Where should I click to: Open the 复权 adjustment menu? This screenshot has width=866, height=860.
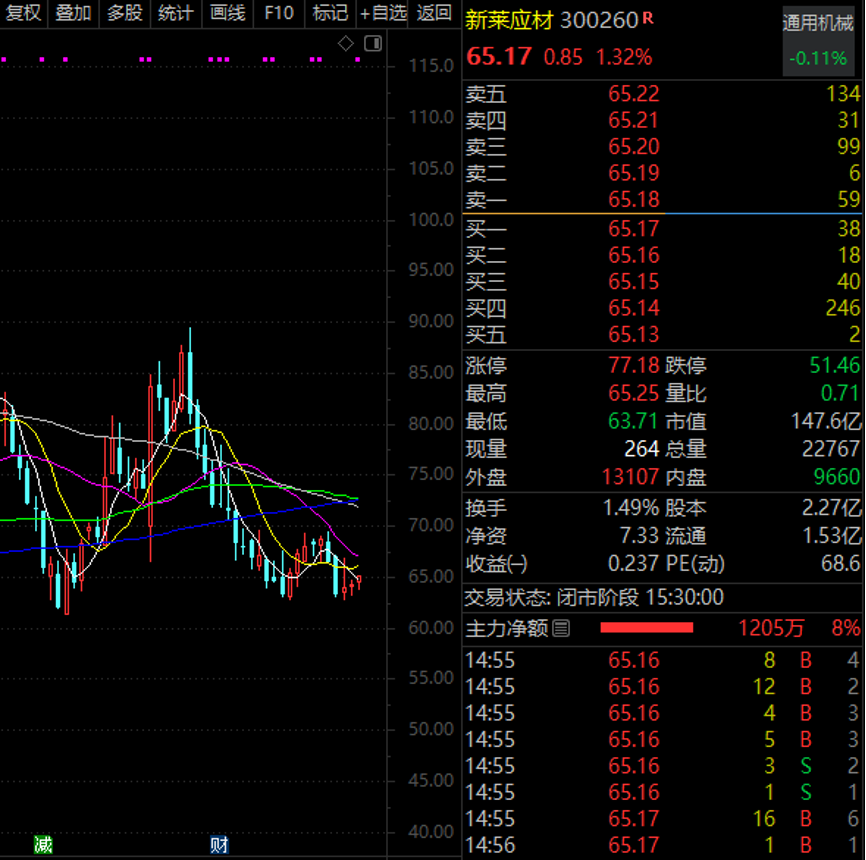[x=24, y=13]
